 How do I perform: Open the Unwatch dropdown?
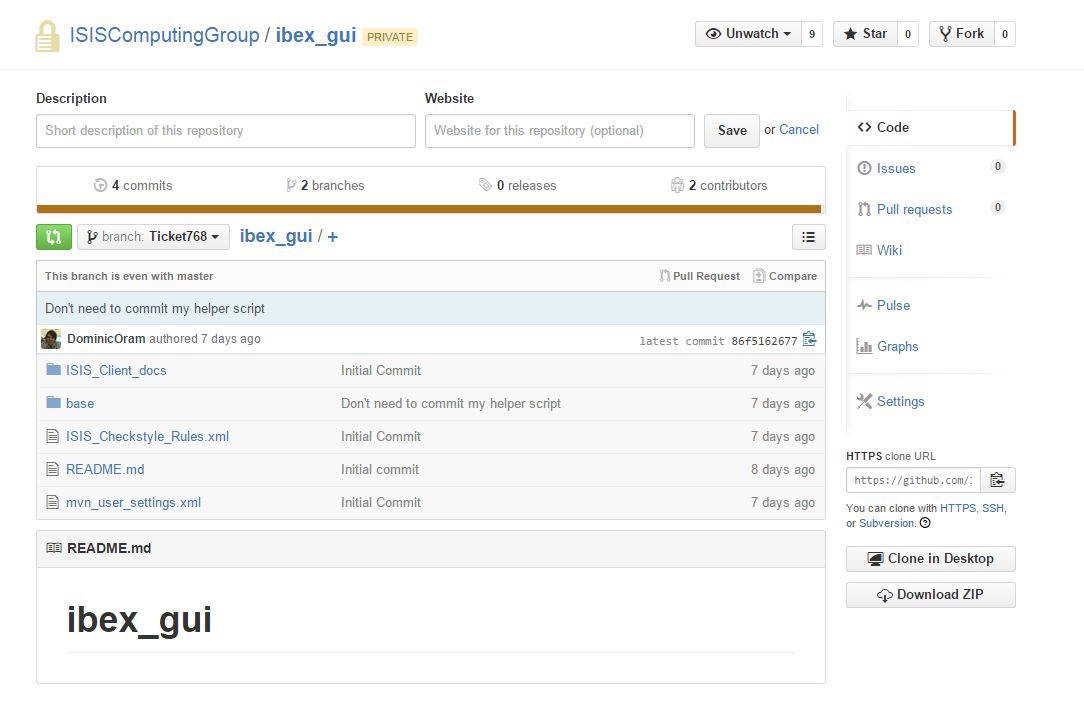748,34
